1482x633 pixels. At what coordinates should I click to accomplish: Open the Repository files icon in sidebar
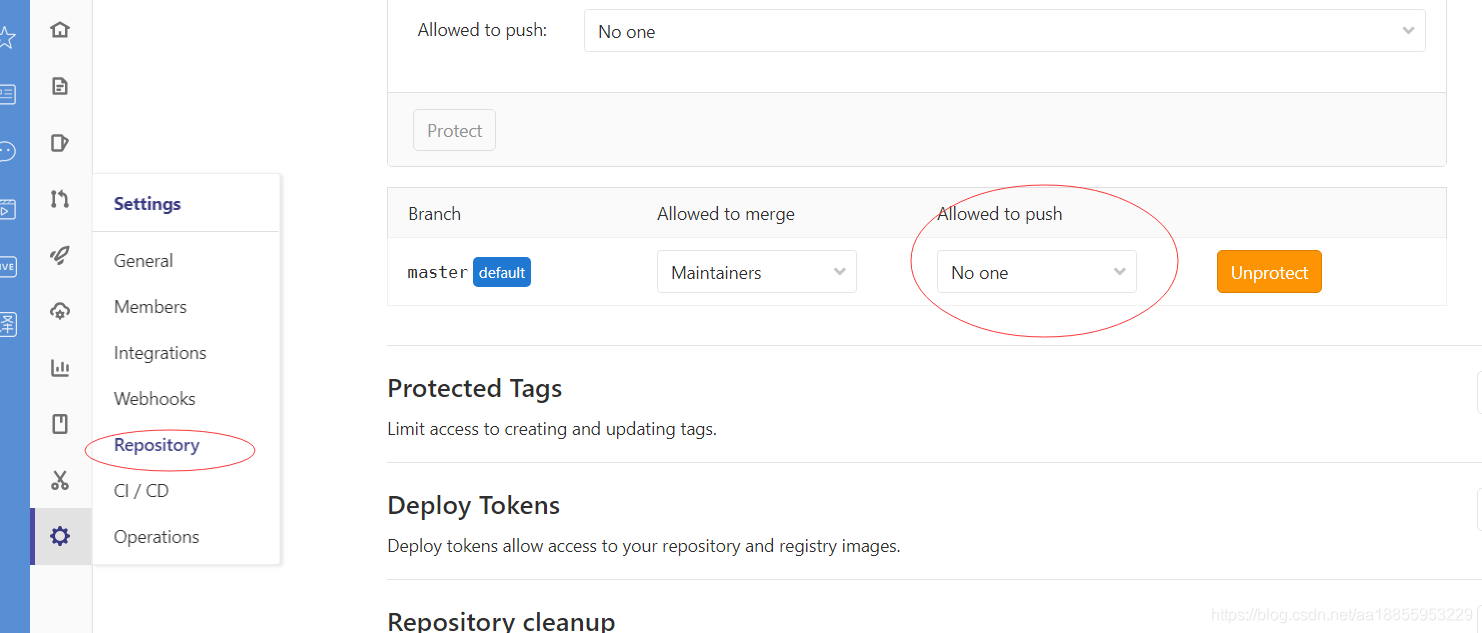60,86
